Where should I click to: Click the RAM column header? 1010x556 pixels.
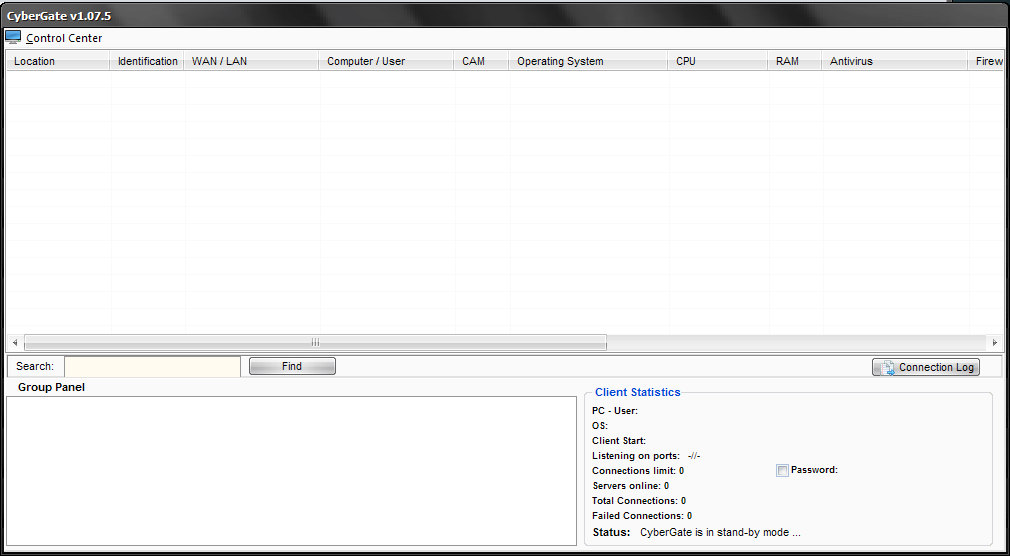795,61
